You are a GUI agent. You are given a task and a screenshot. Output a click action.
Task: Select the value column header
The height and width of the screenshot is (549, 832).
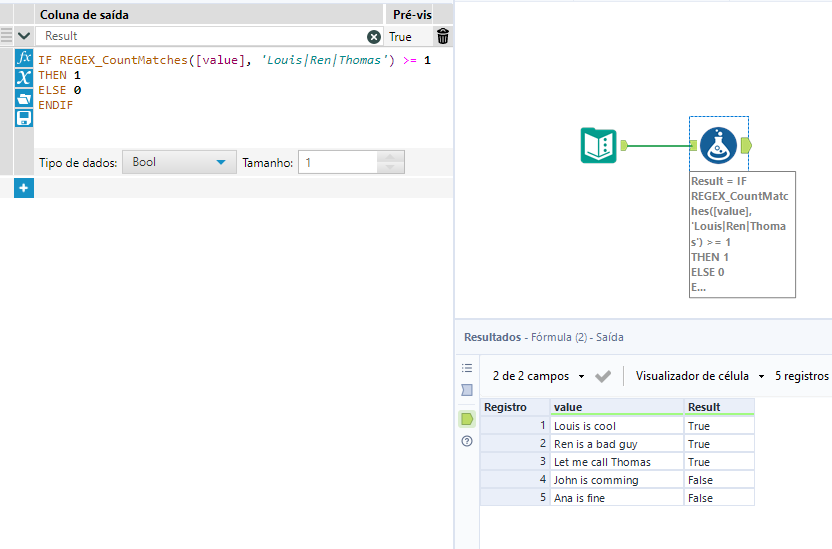617,407
